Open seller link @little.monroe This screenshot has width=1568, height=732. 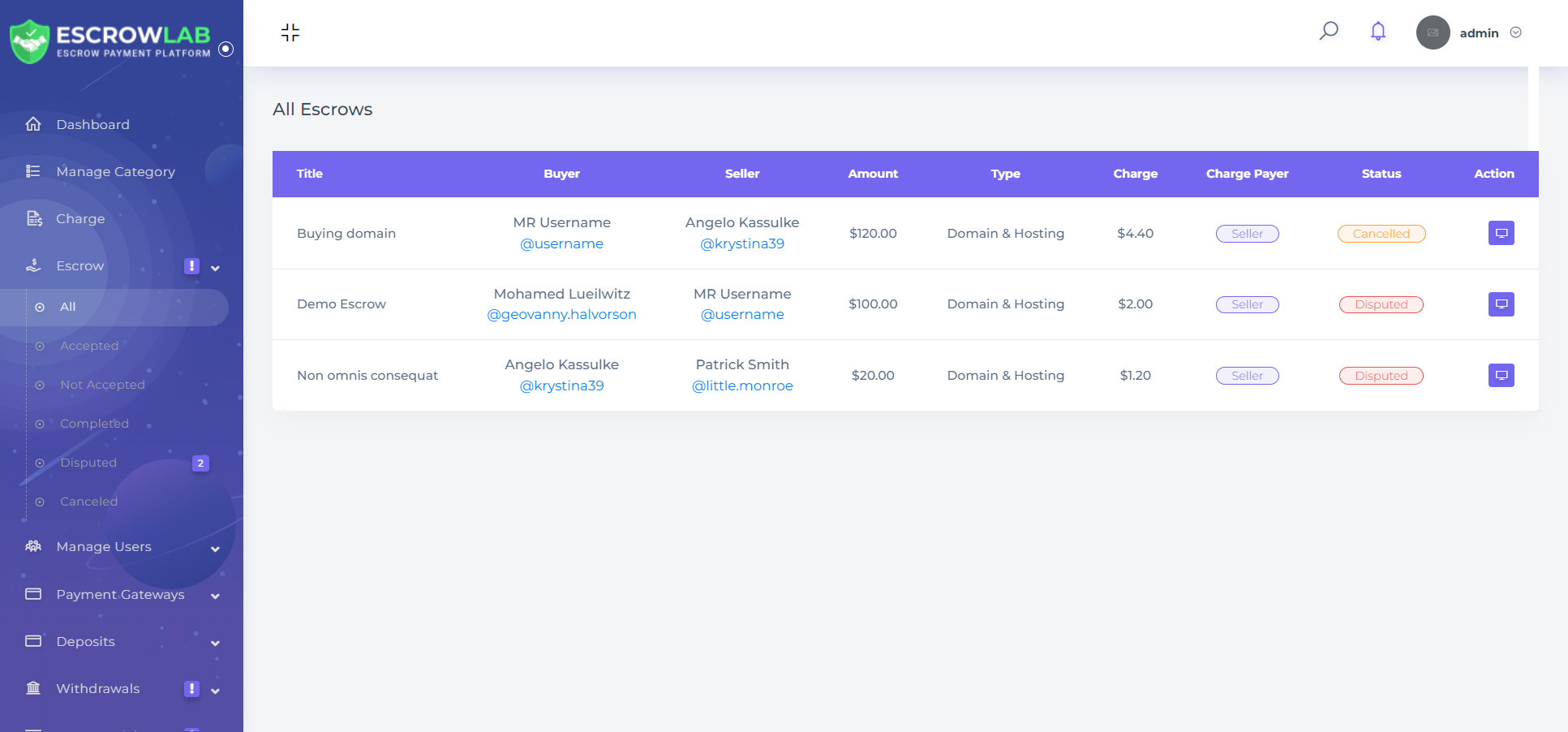point(742,385)
